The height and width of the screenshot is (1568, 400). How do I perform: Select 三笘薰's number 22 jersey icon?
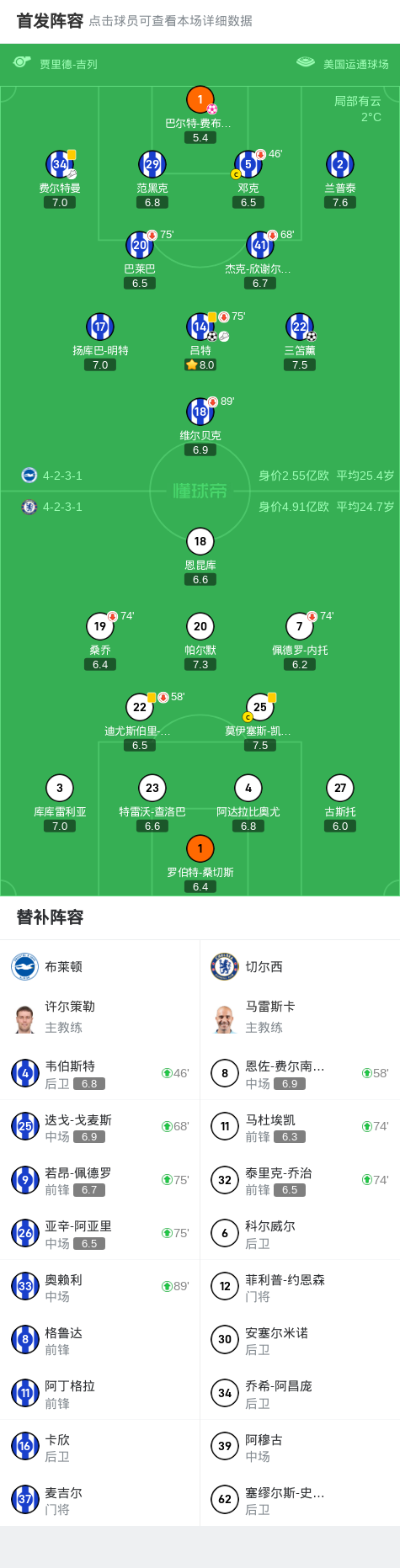300,327
